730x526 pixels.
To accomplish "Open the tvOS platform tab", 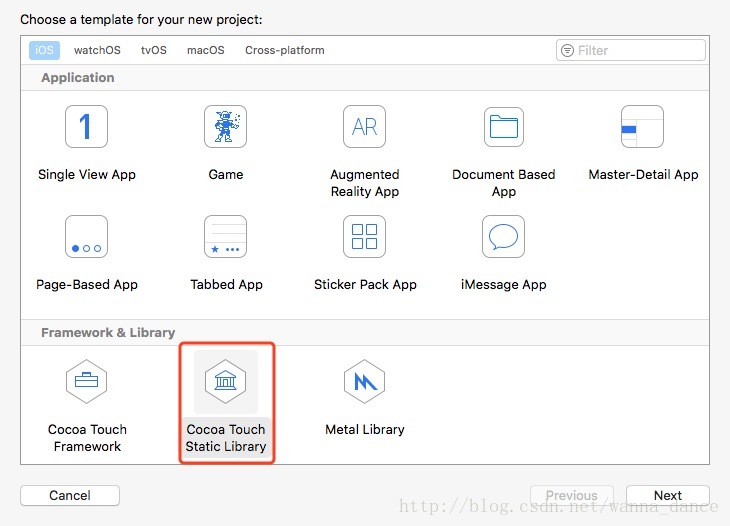I will pyautogui.click(x=154, y=50).
